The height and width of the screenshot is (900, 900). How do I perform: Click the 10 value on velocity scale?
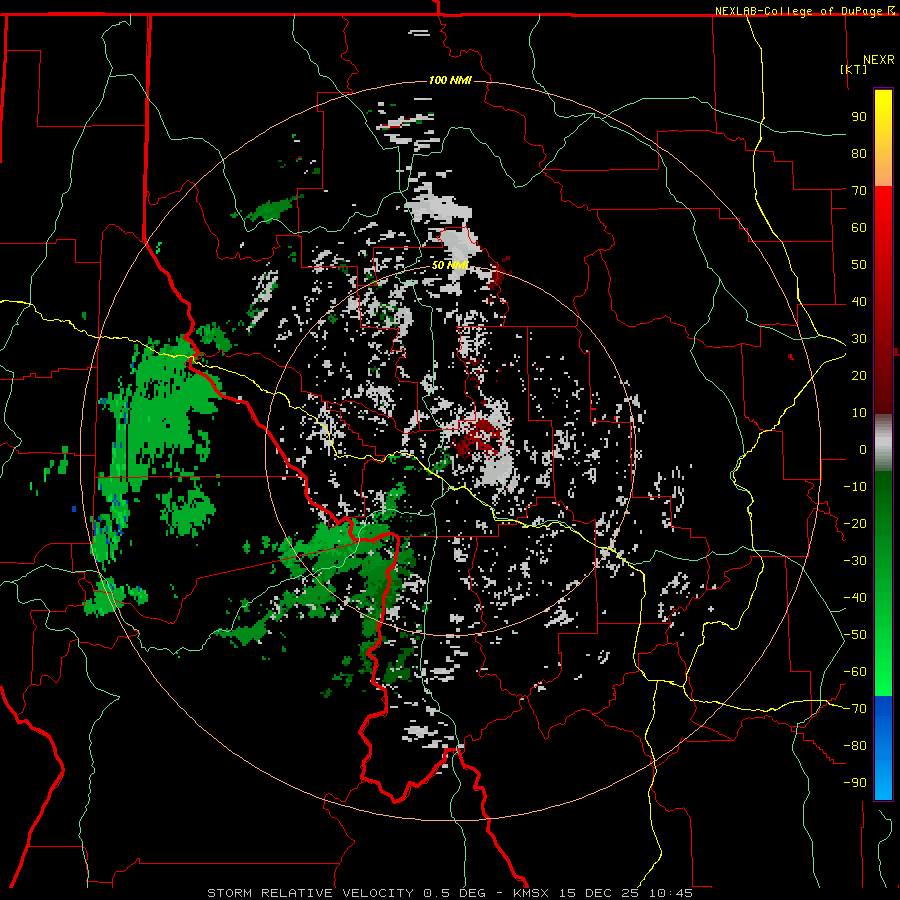[859, 413]
